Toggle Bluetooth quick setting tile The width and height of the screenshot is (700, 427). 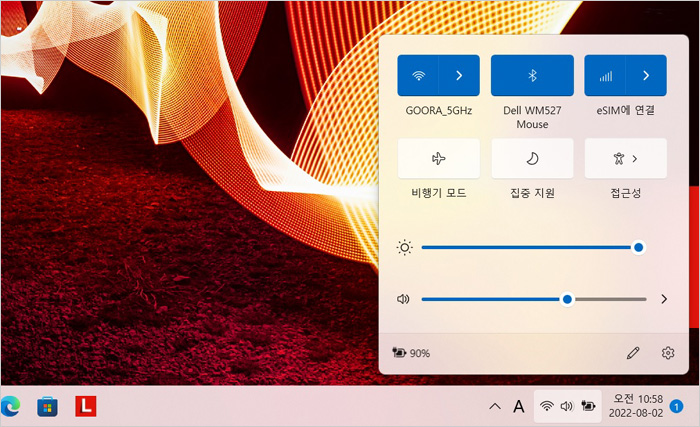[532, 75]
